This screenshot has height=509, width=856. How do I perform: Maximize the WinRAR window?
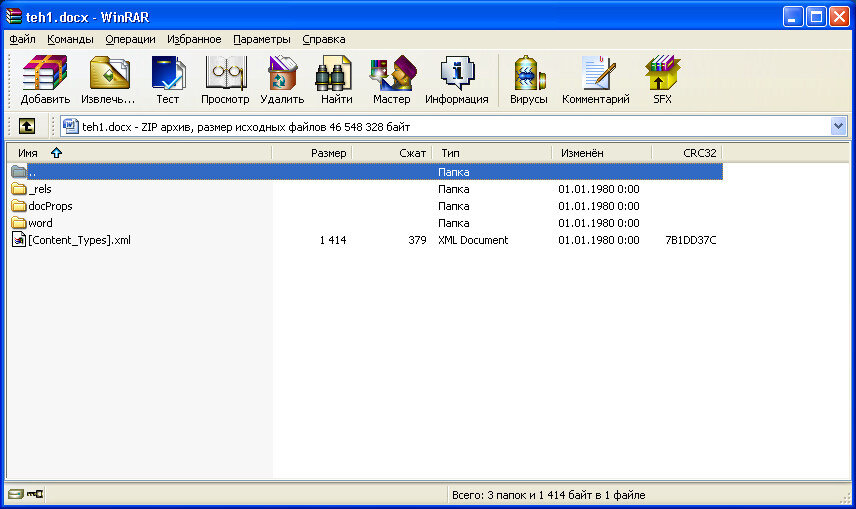816,16
